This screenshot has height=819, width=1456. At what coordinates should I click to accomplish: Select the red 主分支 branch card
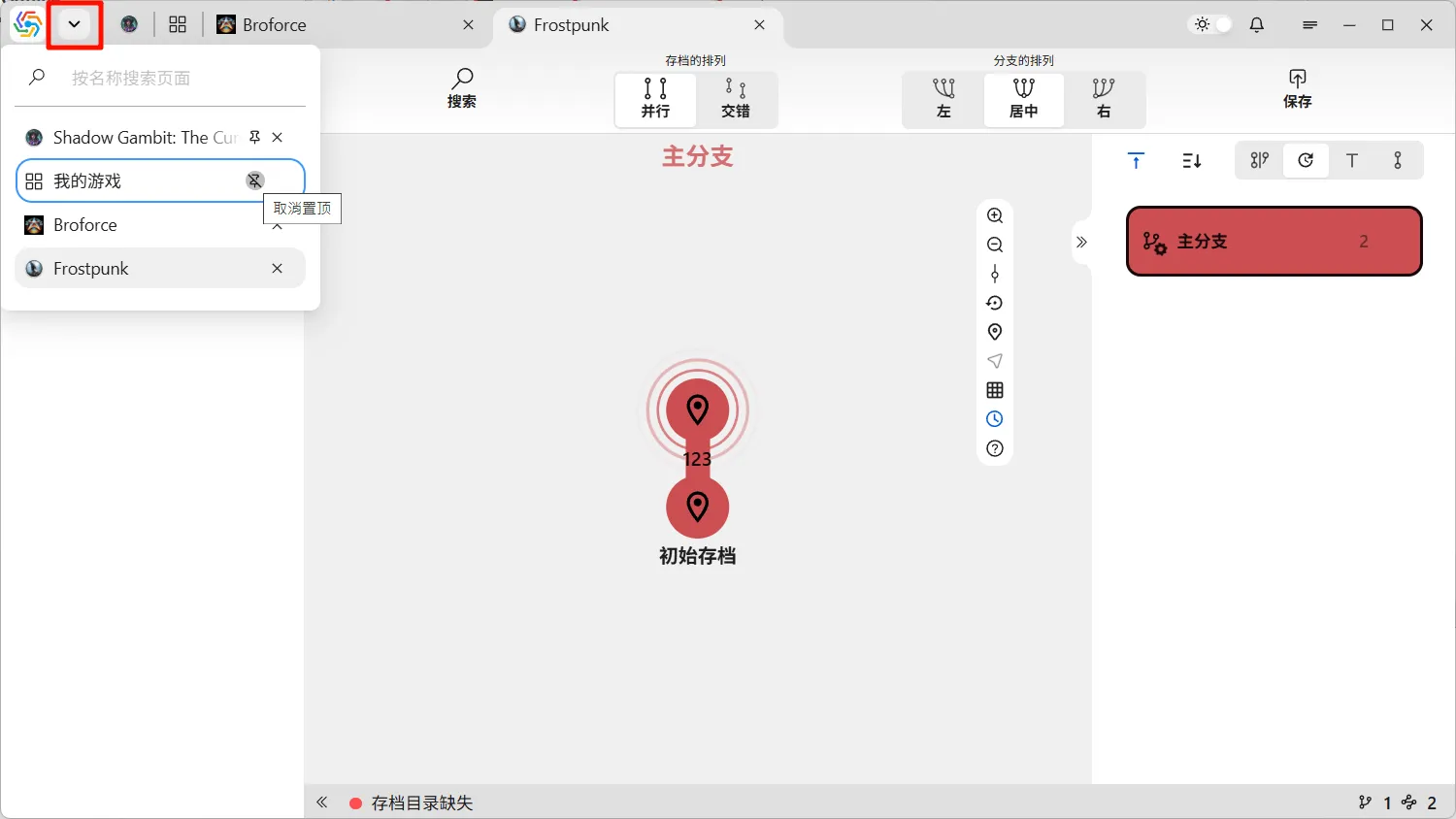1274,242
